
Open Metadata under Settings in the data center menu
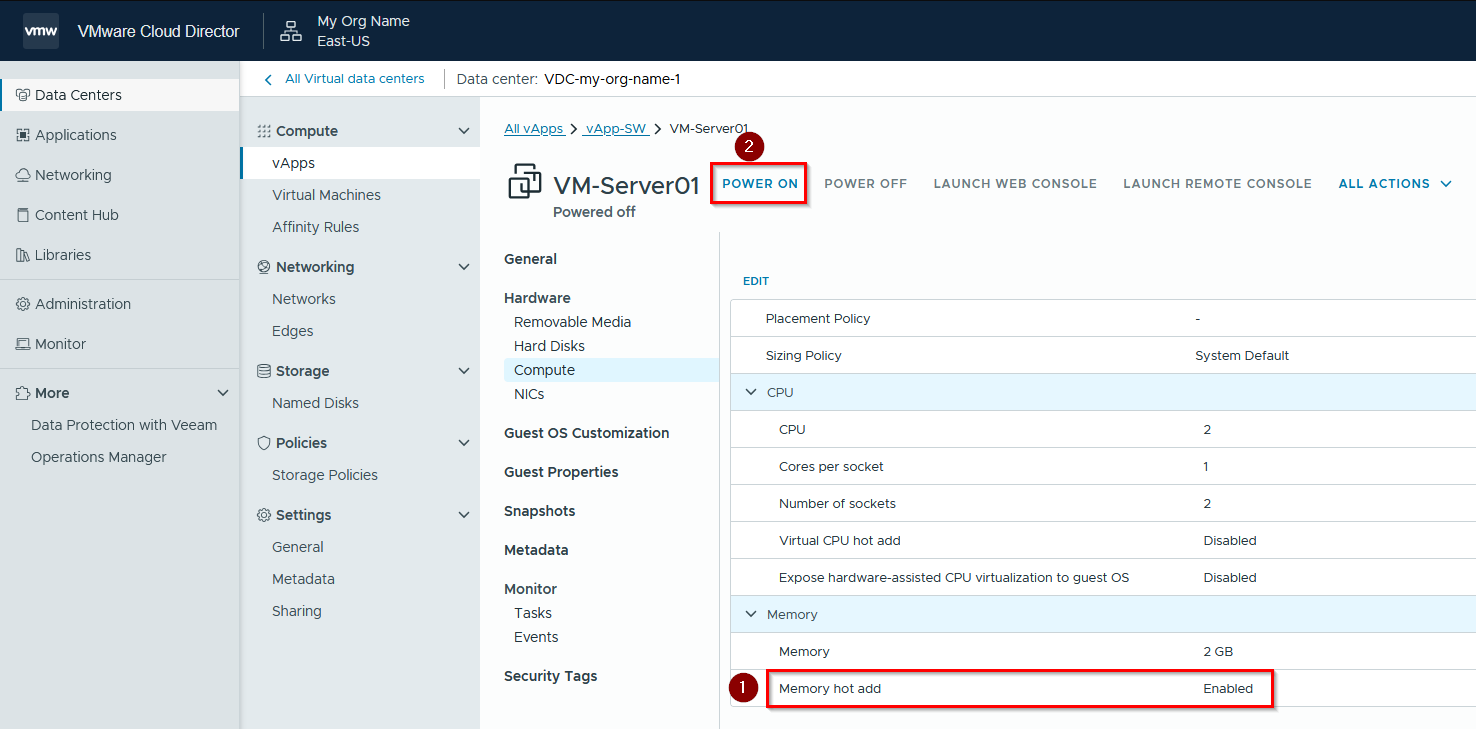point(303,579)
